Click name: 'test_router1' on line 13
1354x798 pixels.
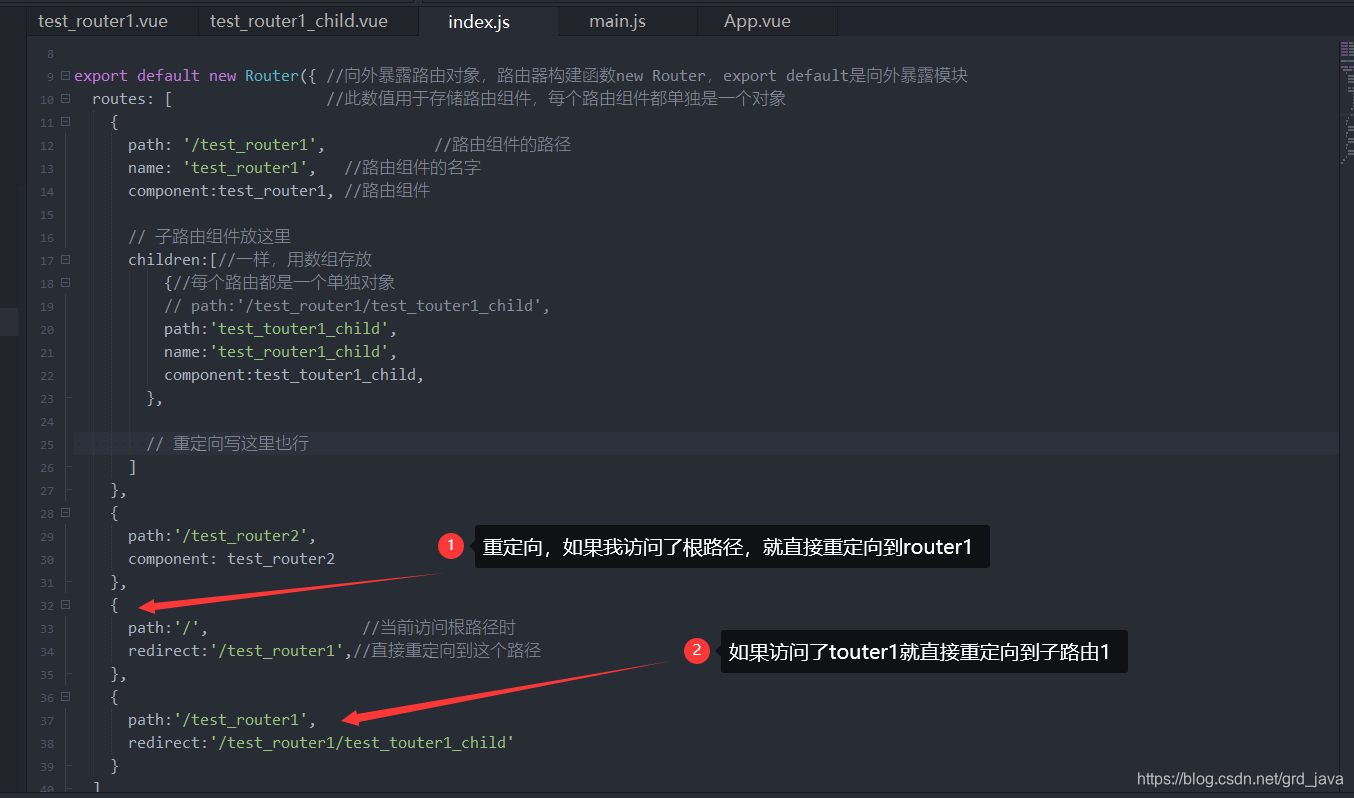click(222, 167)
